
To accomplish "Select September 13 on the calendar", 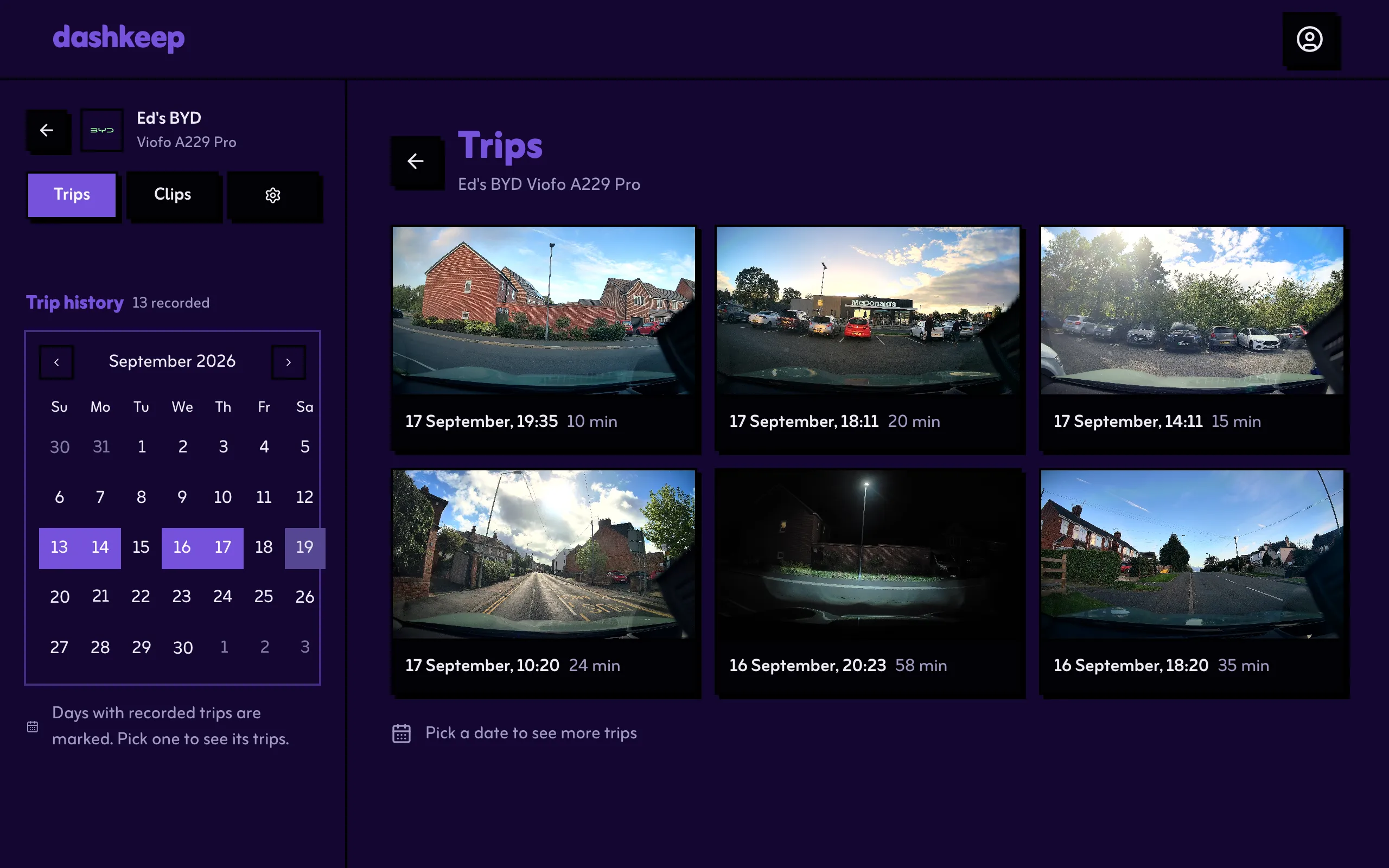I will point(59,548).
